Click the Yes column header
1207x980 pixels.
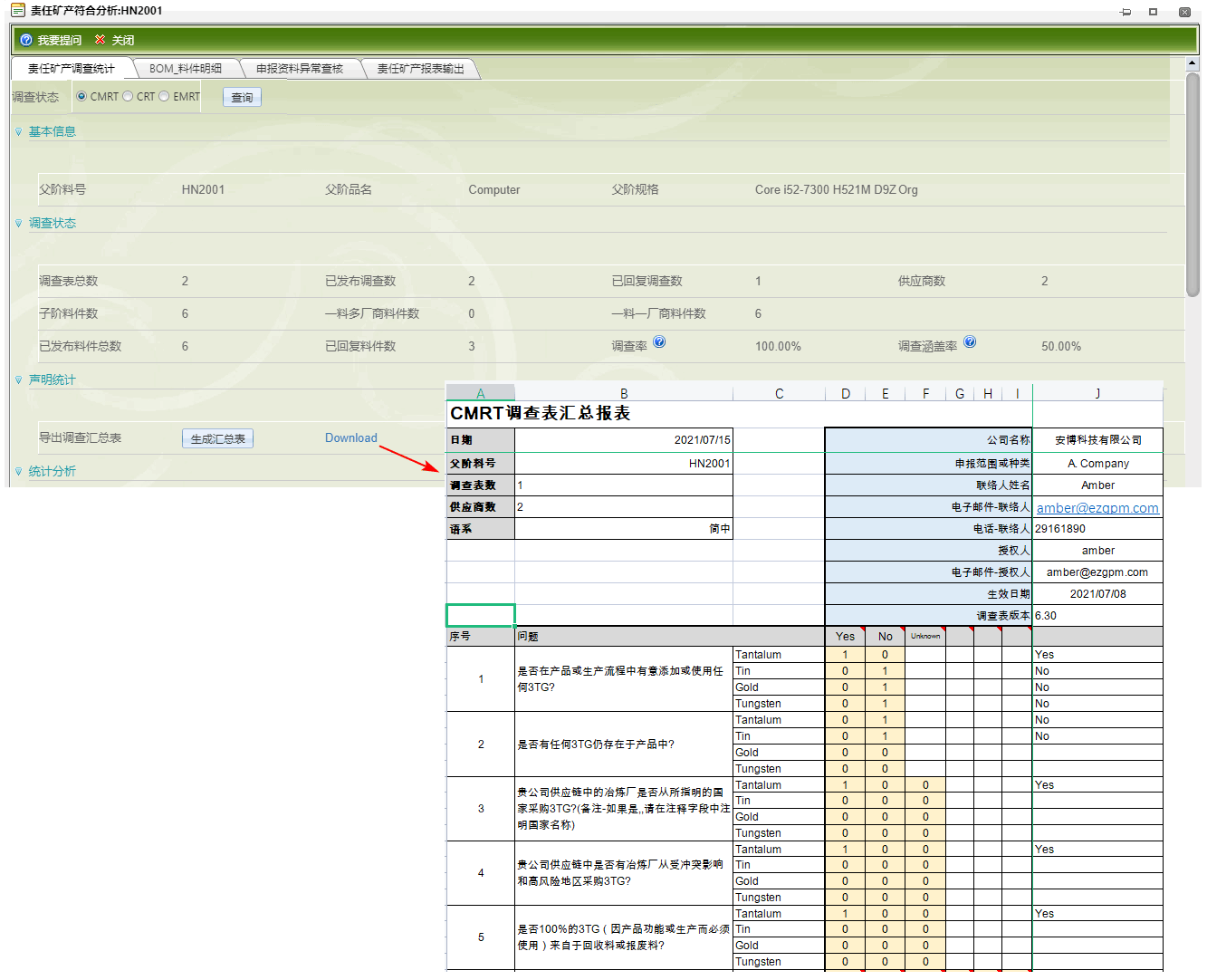(845, 636)
